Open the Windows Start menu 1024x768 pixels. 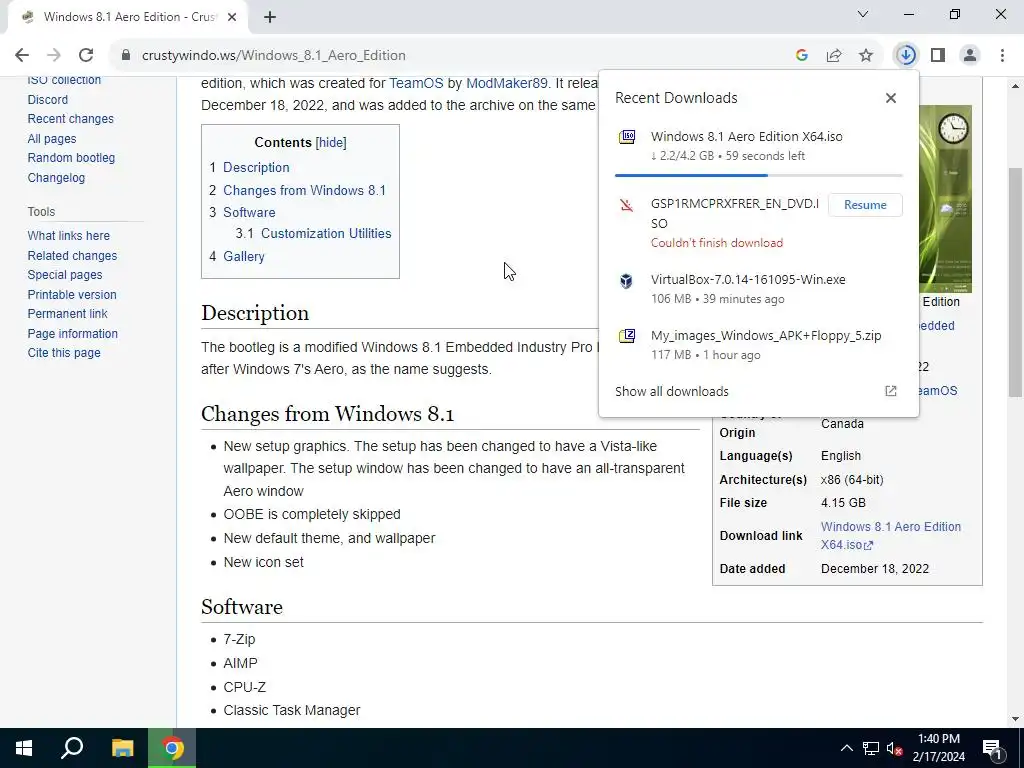[x=24, y=748]
